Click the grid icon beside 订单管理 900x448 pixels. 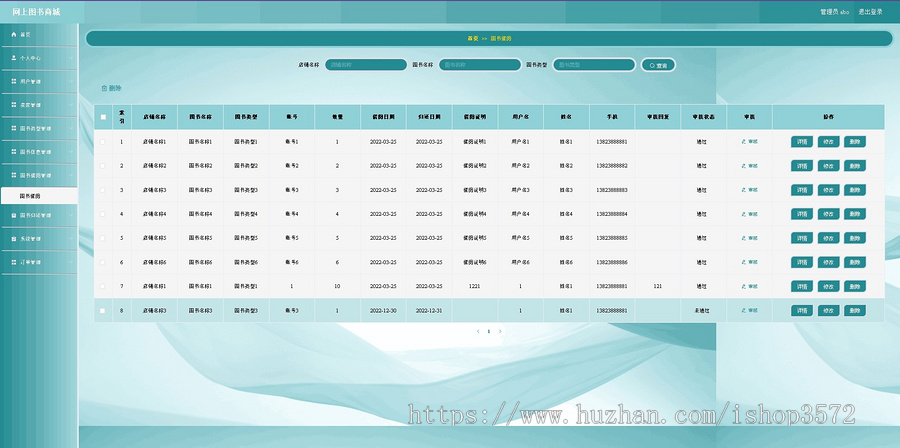tap(14, 262)
